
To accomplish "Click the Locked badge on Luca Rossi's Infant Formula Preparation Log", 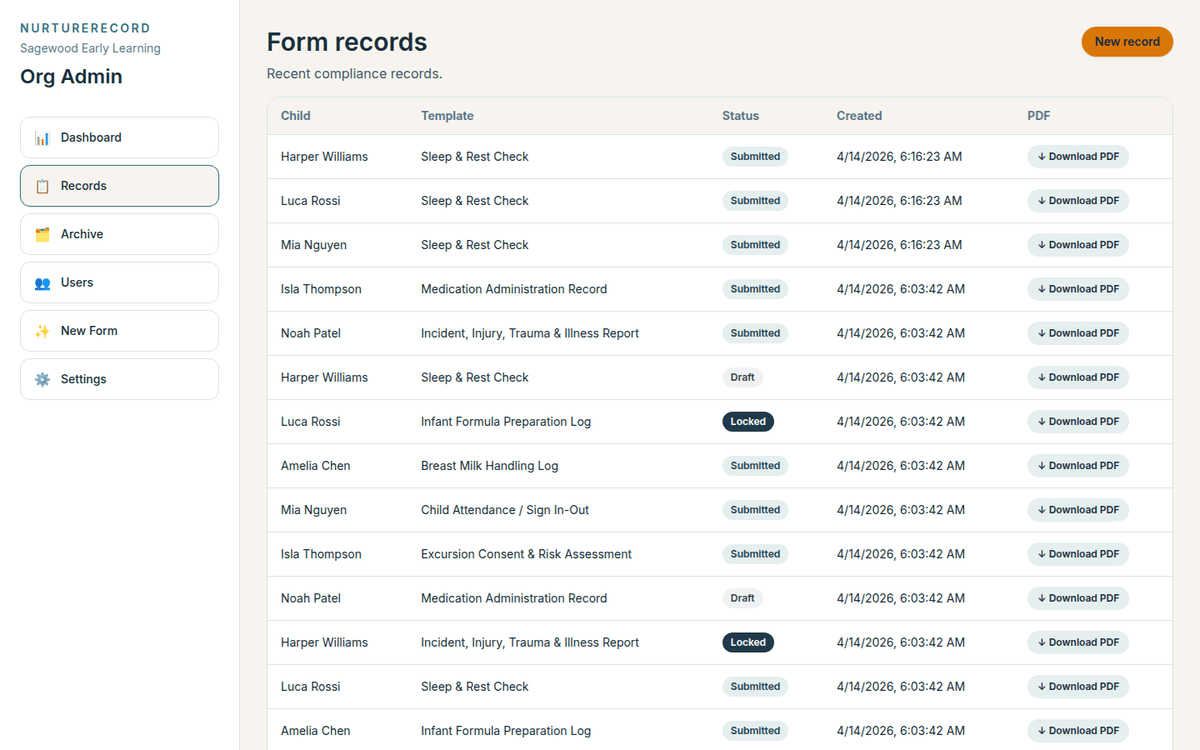I will pos(748,421).
